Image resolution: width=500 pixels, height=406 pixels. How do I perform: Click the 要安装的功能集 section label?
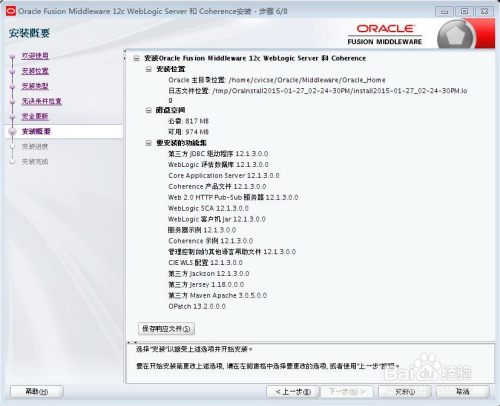[x=181, y=143]
